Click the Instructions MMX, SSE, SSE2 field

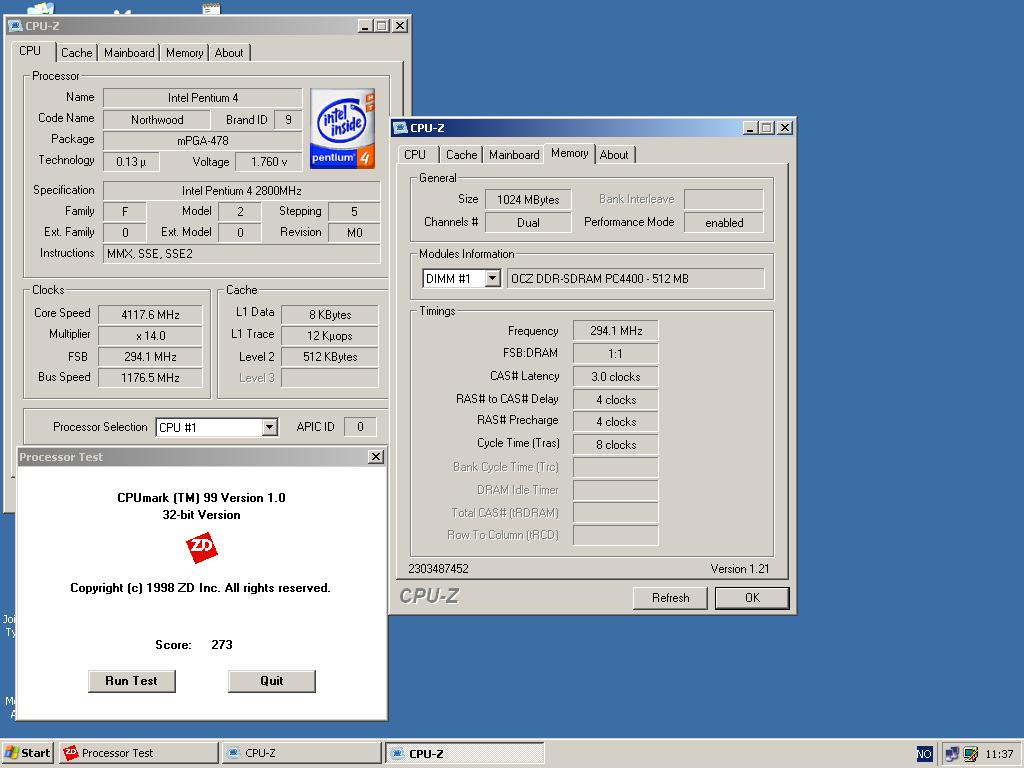click(x=242, y=253)
